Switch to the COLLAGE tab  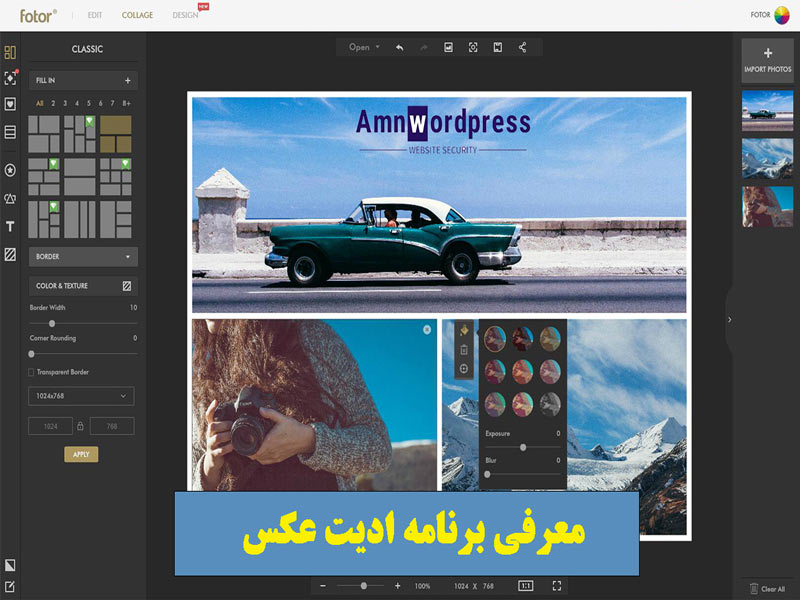coord(137,15)
